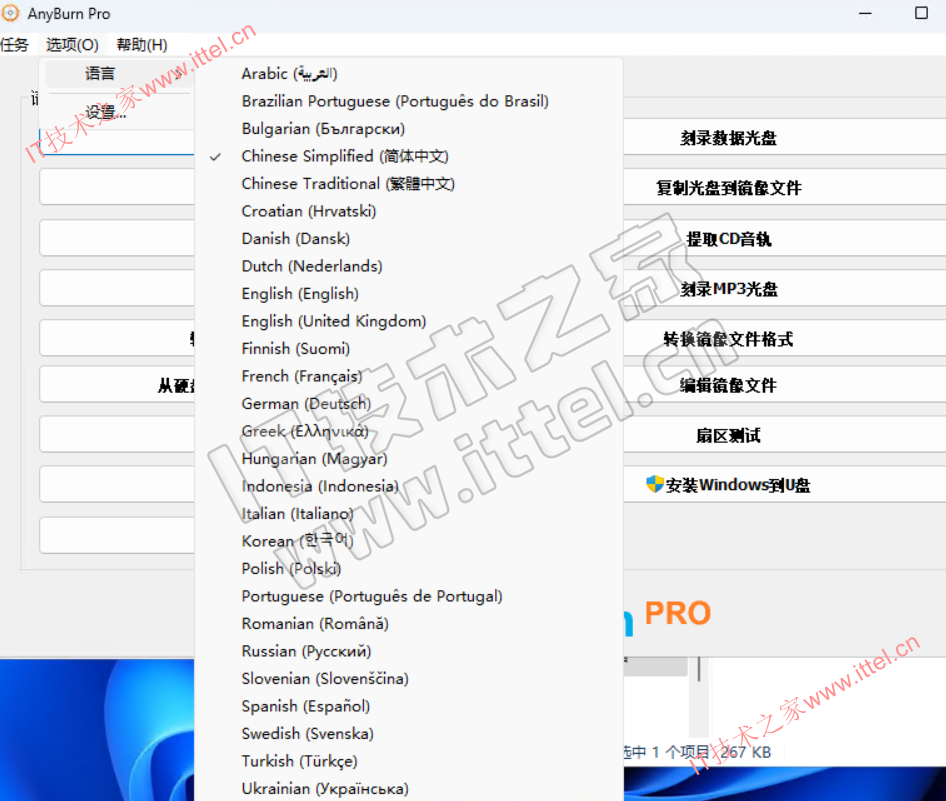
Task: Open the 帮助(H) menu
Action: [142, 45]
